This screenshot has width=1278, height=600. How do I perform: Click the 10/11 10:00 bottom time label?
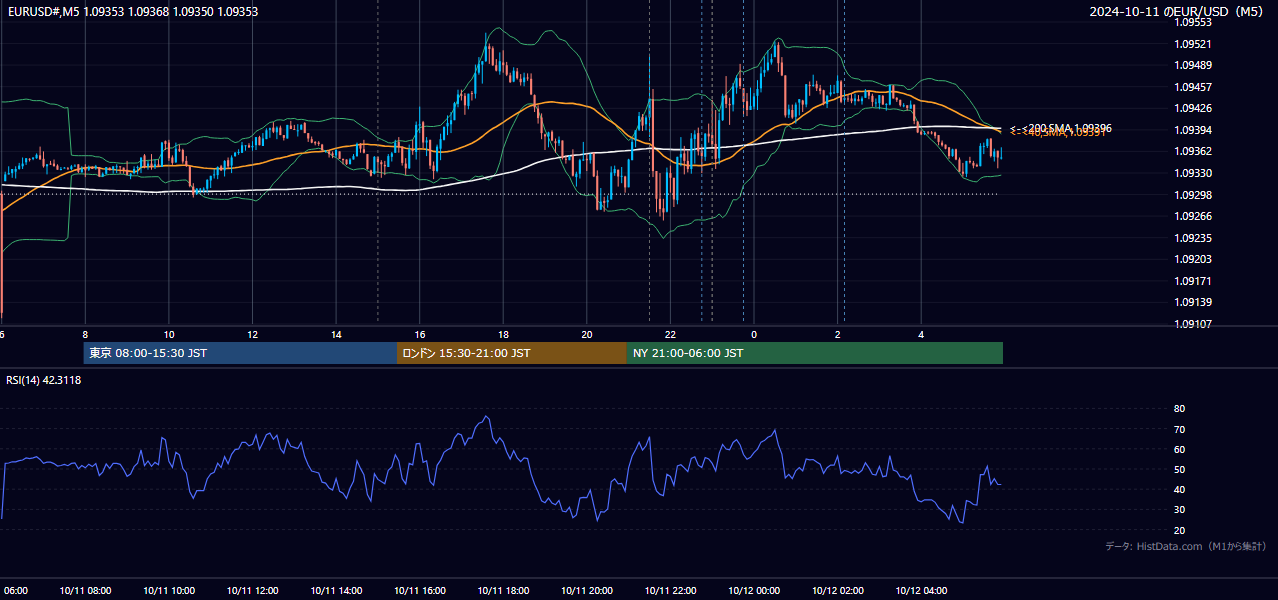169,591
